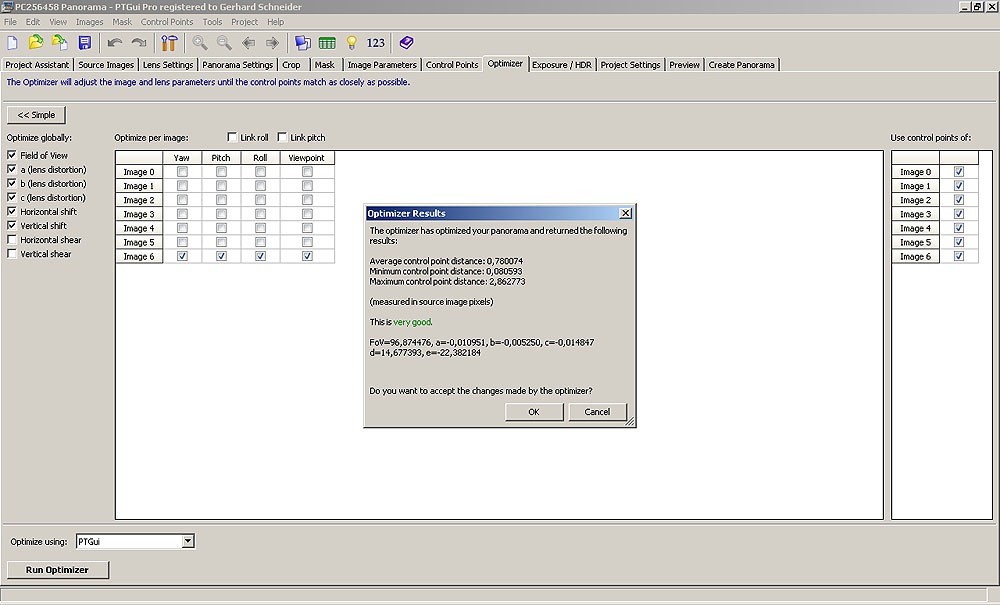Click the Run Optimizer button
This screenshot has height=605, width=1000.
[x=57, y=570]
